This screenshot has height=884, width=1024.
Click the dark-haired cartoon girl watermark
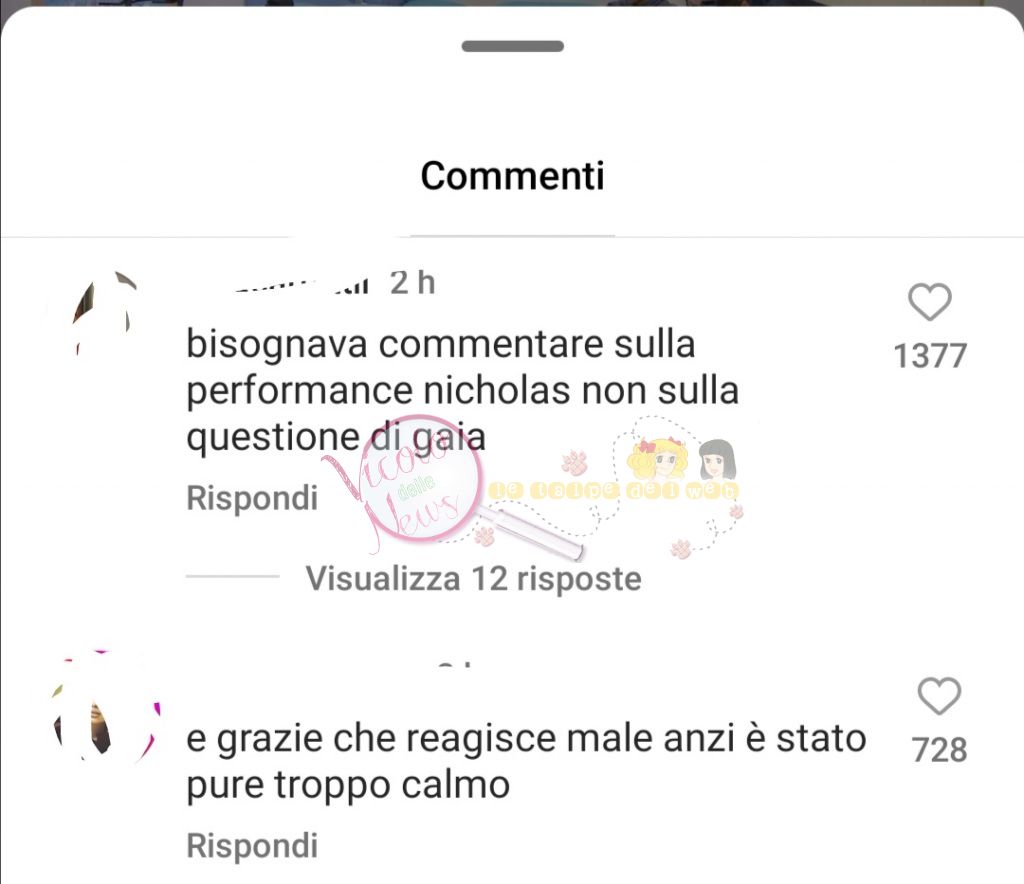click(x=717, y=460)
